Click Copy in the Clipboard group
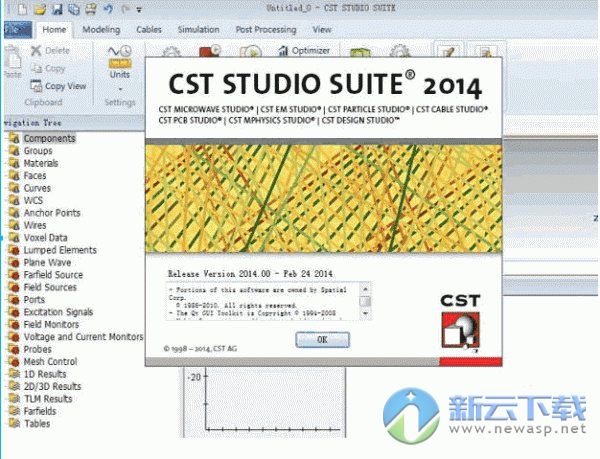 pos(48,69)
